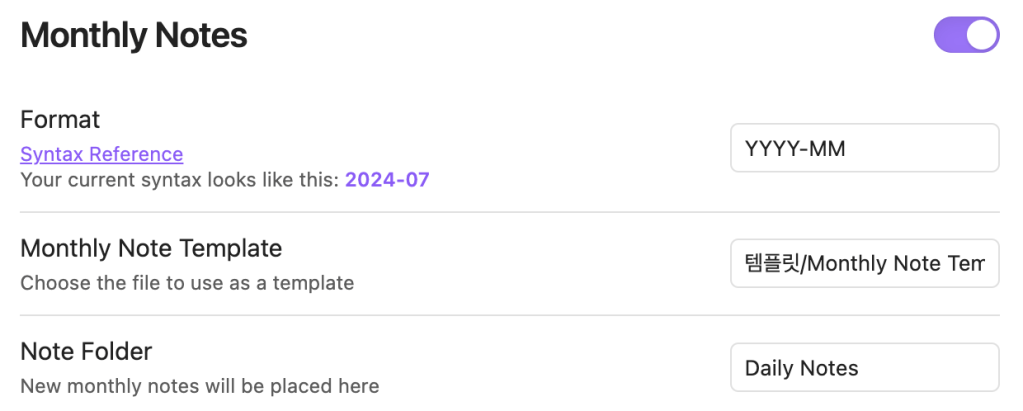Click the Note Folder setting title
Viewport: 1023px width, 411px height.
pos(86,352)
